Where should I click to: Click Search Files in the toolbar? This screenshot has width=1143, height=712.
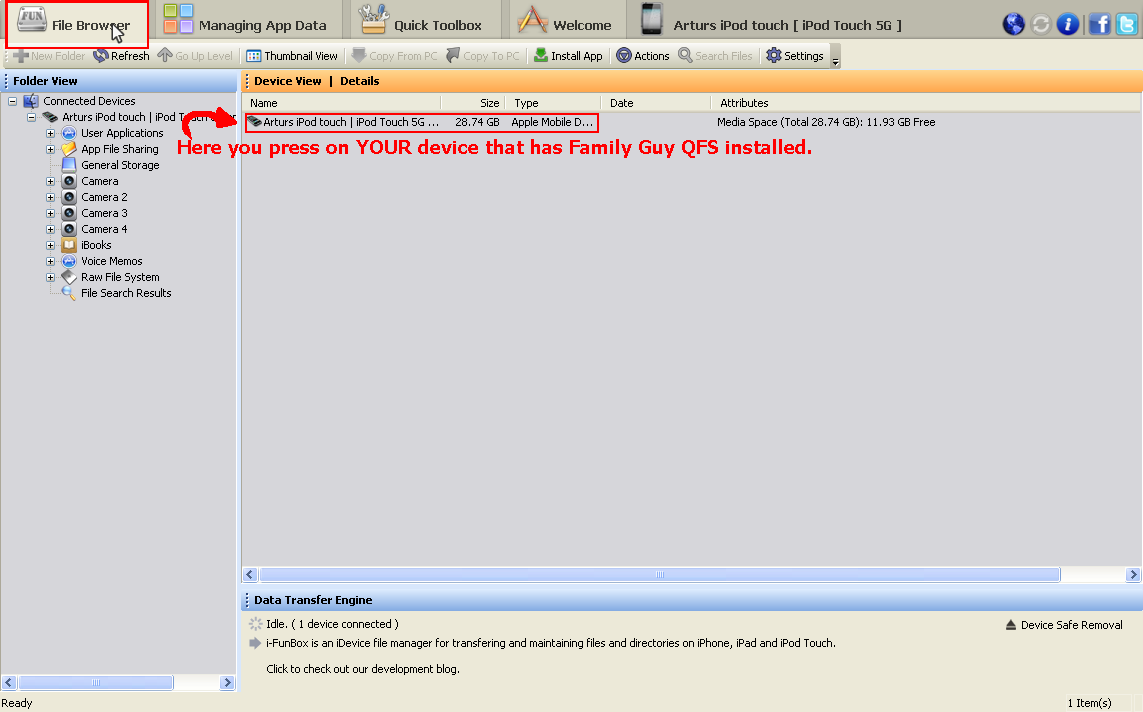coord(715,55)
